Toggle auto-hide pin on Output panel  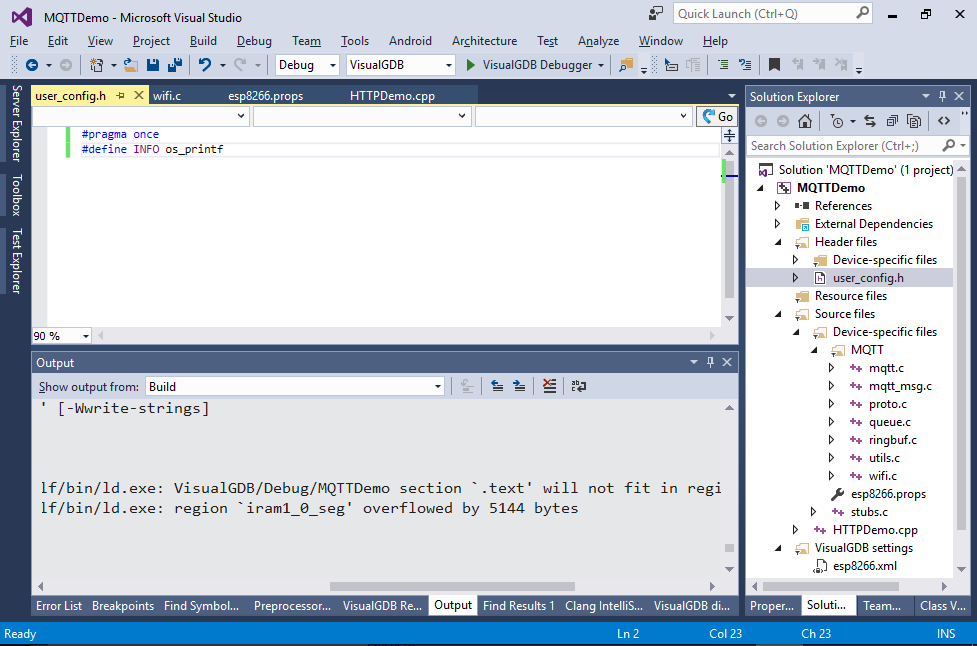pos(710,362)
